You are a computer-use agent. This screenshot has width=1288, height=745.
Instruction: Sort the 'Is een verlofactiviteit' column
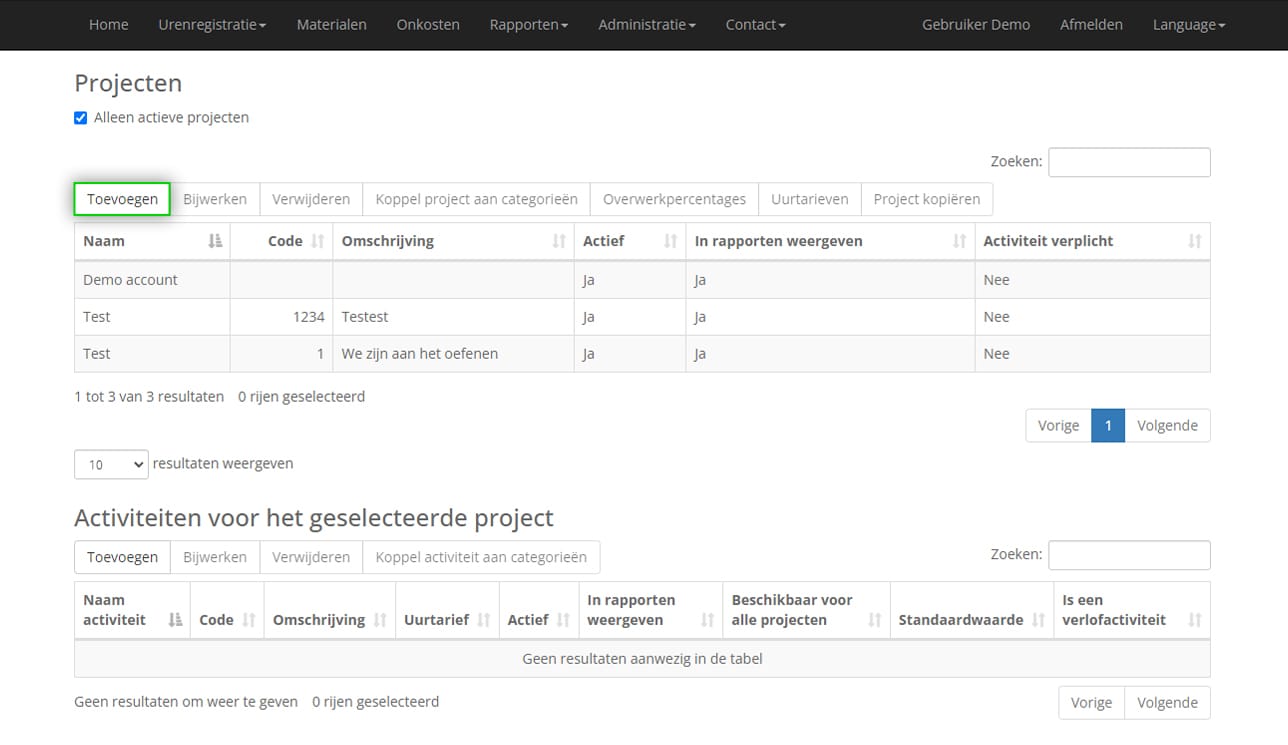pyautogui.click(x=1195, y=619)
